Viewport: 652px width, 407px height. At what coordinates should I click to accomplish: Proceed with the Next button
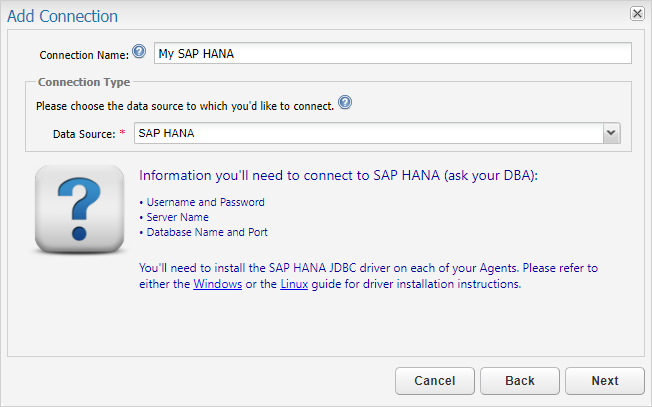pyautogui.click(x=605, y=380)
